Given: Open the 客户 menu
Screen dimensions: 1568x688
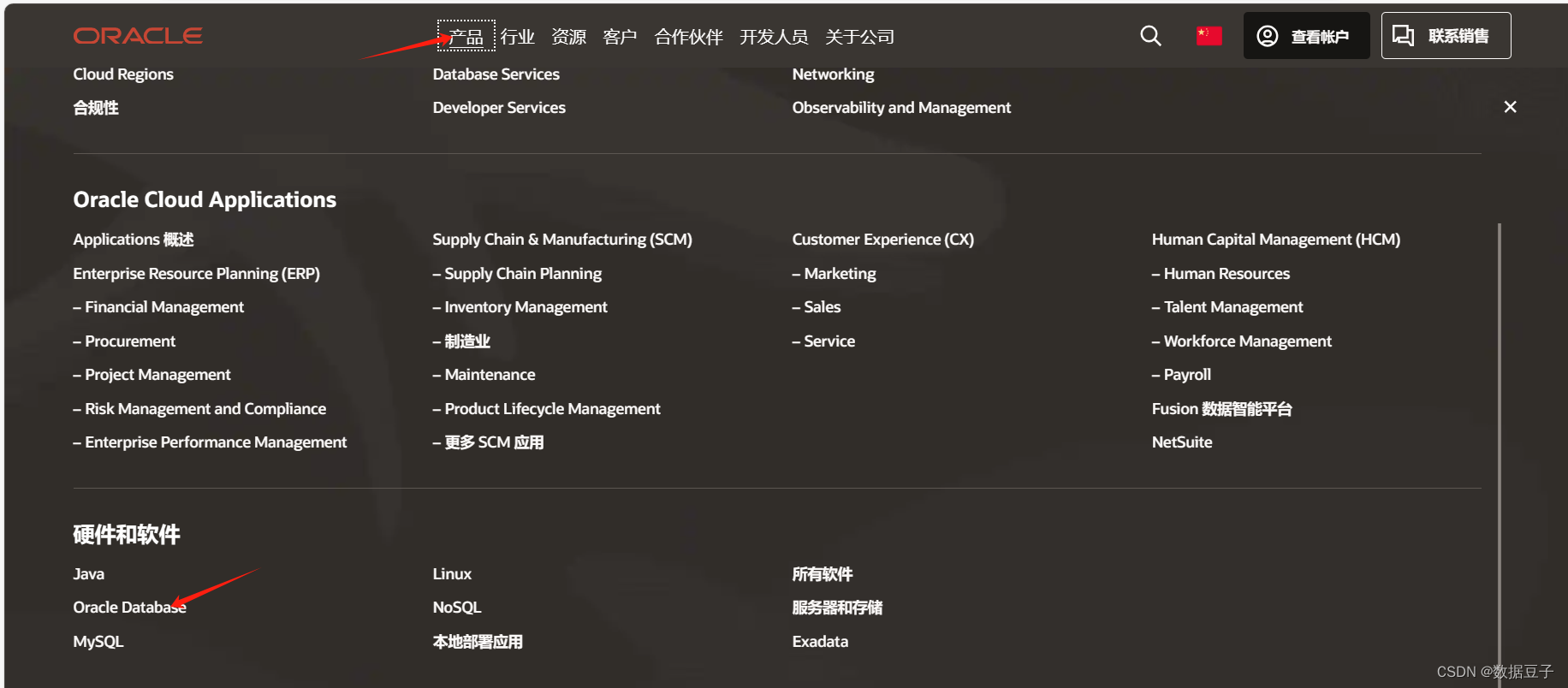Looking at the screenshot, I should 621,37.
